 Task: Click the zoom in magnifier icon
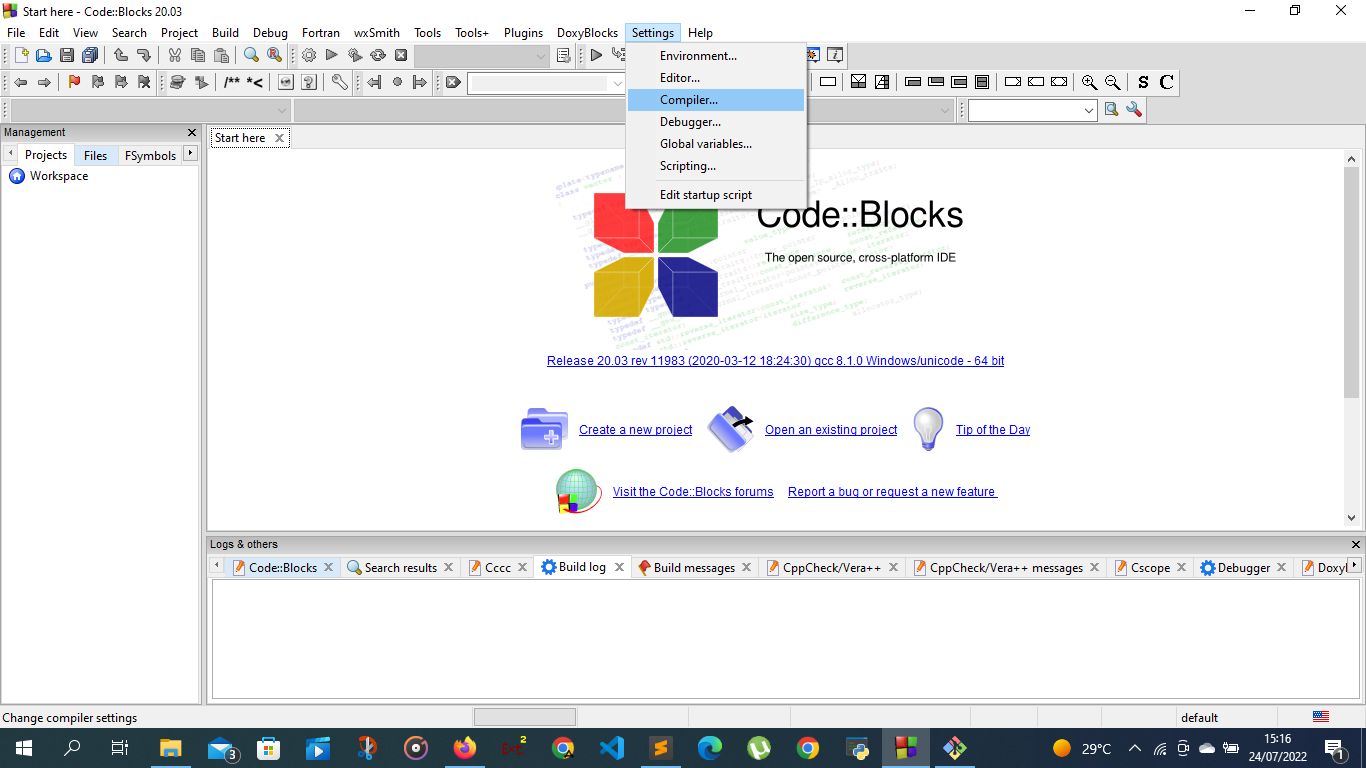click(1089, 82)
